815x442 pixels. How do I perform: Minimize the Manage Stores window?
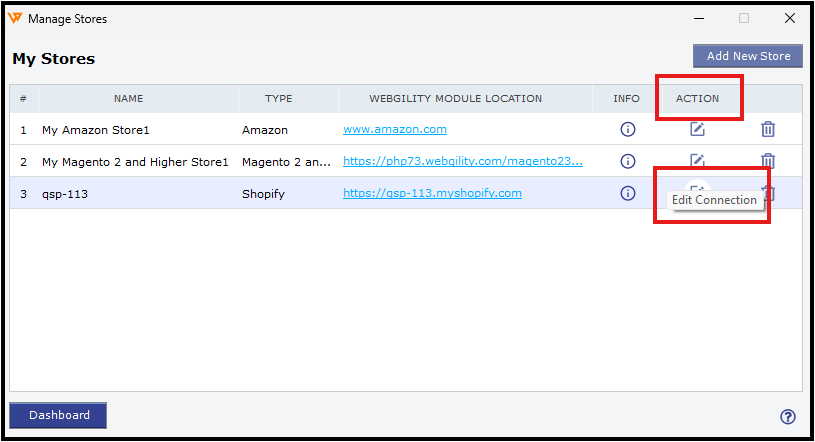[699, 19]
